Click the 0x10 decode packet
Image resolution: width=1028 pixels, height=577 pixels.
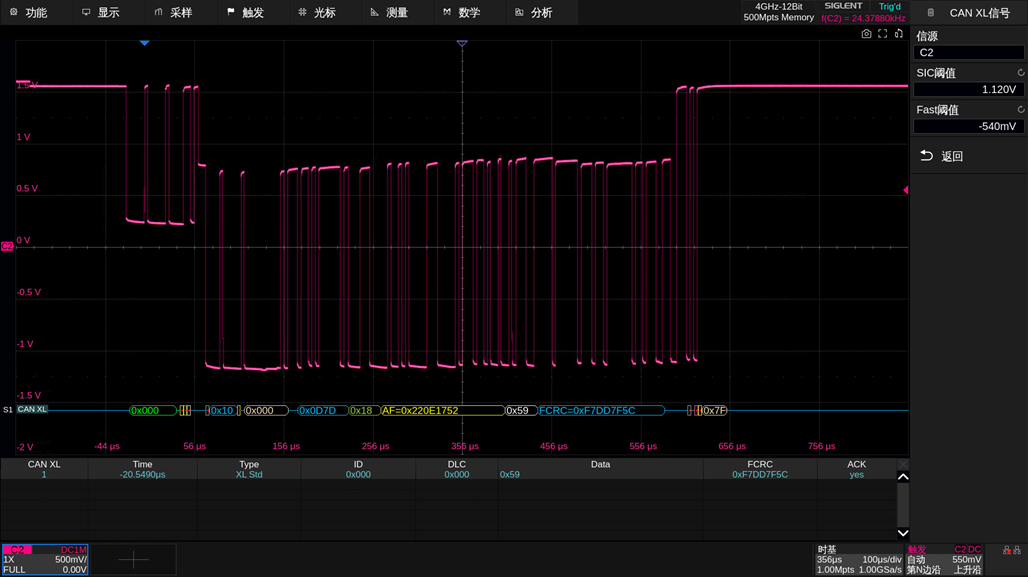222,410
